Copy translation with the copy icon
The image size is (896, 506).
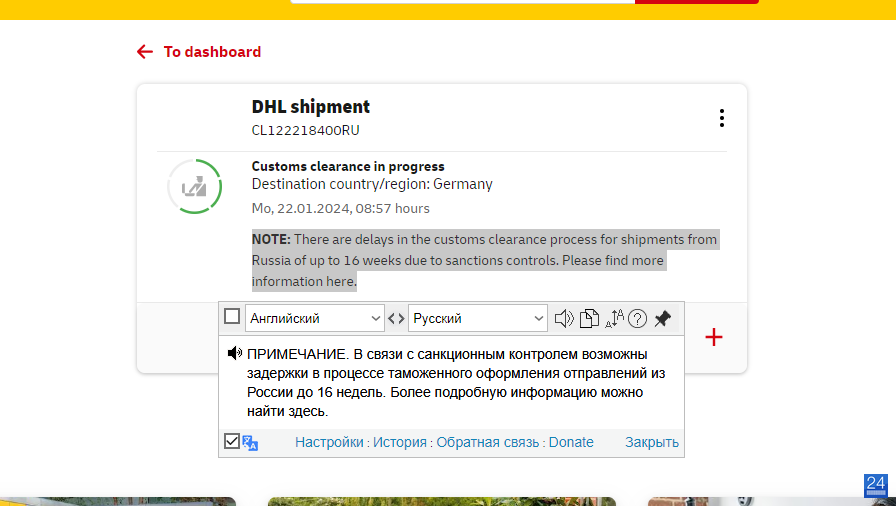(589, 318)
